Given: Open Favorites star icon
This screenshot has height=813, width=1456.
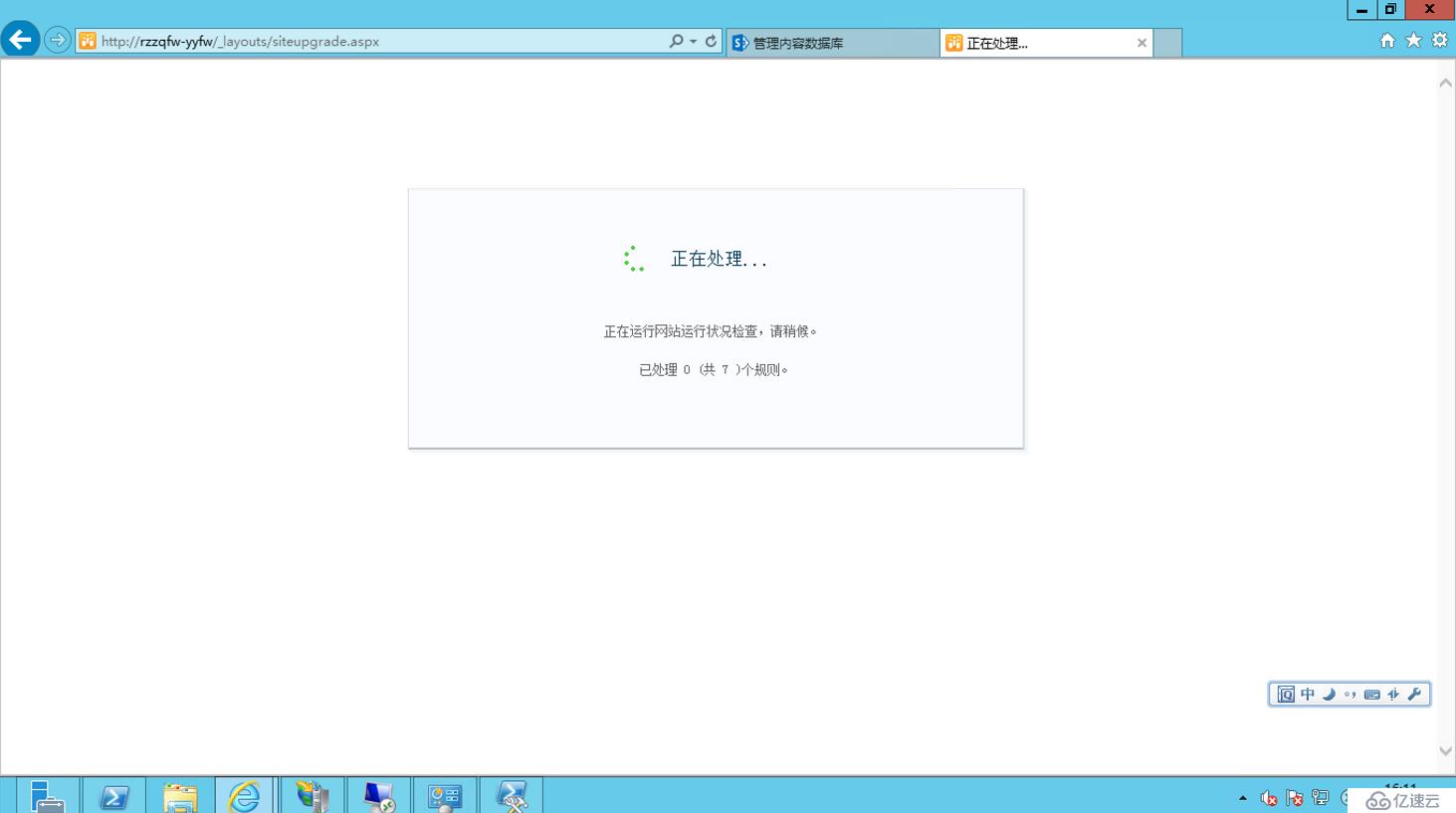Looking at the screenshot, I should pyautogui.click(x=1413, y=41).
